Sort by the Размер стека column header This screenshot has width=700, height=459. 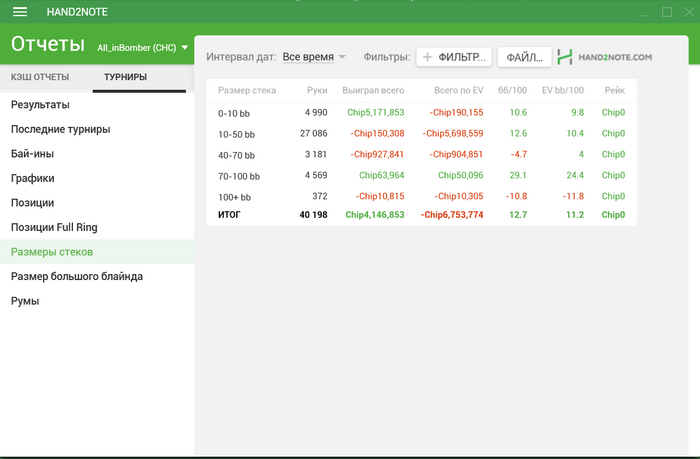pyautogui.click(x=247, y=90)
